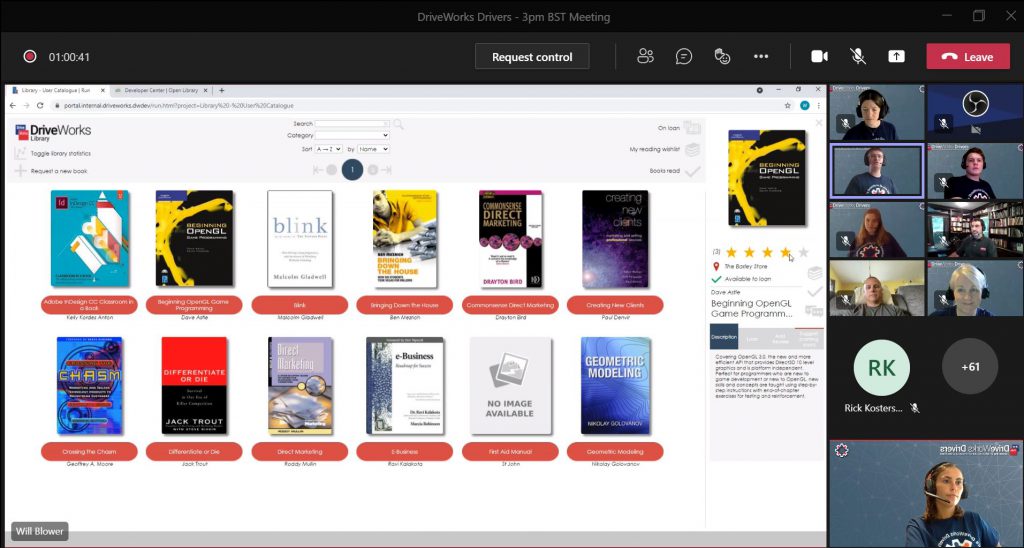The height and width of the screenshot is (548, 1024).
Task: Bookmark the page with the star icon
Action: [788, 105]
